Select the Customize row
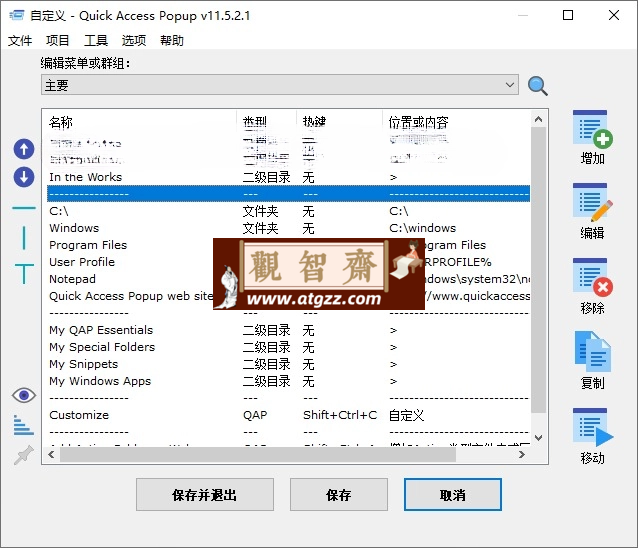The width and height of the screenshot is (638, 548). pos(288,415)
